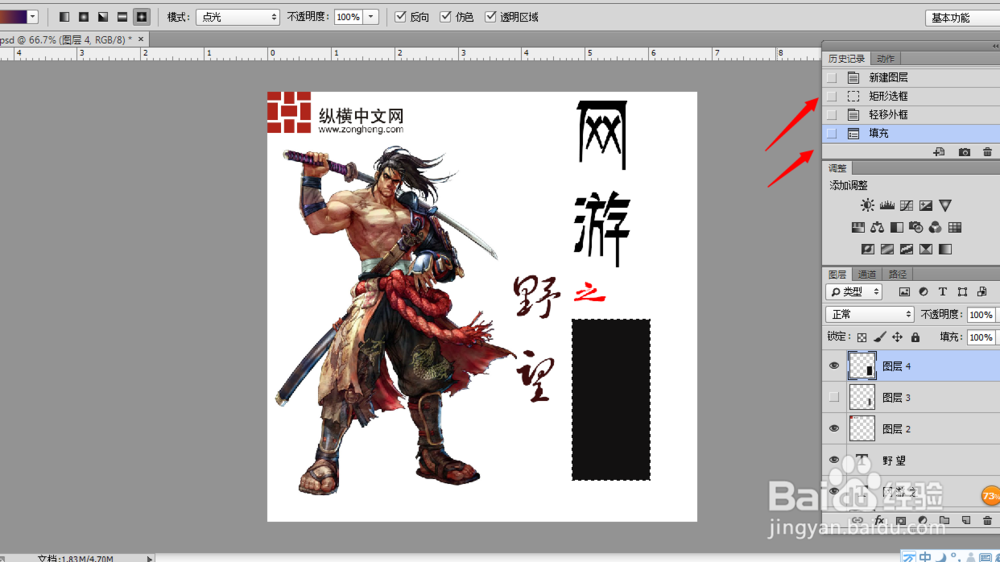Set history brush source for 矩形选框
The image size is (1000, 562).
[x=832, y=96]
